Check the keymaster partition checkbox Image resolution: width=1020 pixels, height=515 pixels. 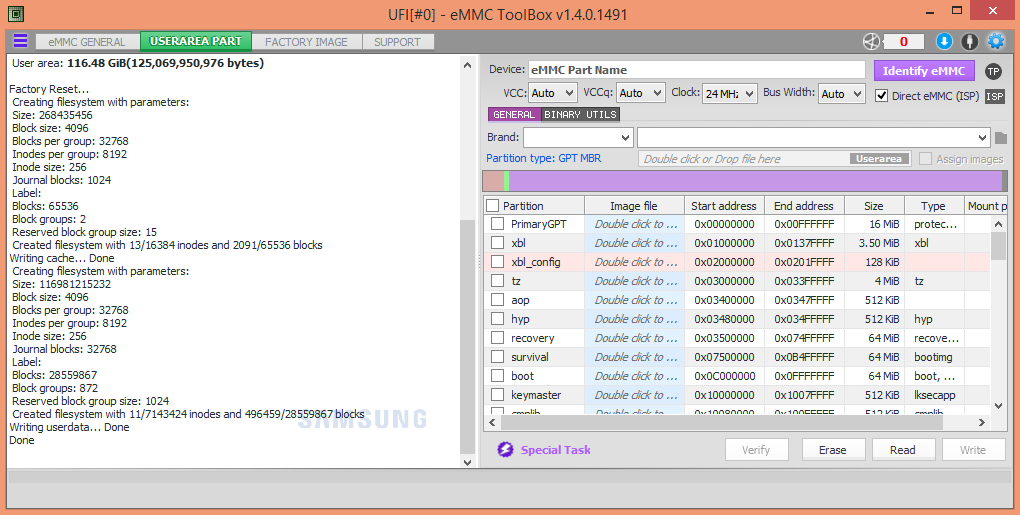pos(498,395)
